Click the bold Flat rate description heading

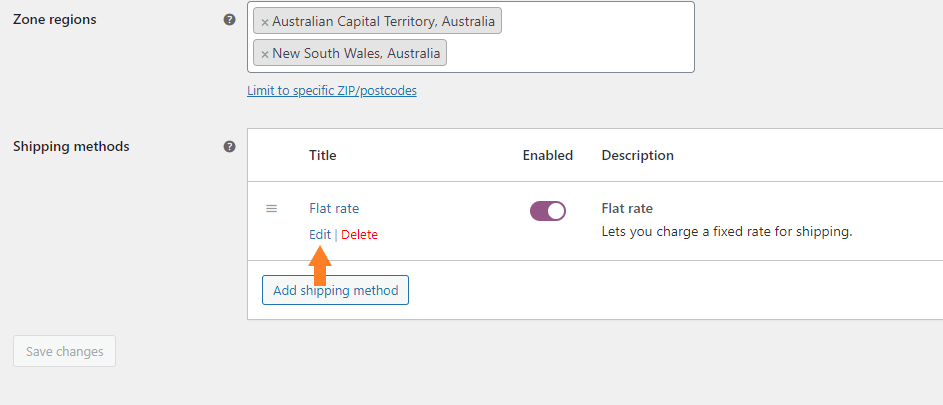627,208
